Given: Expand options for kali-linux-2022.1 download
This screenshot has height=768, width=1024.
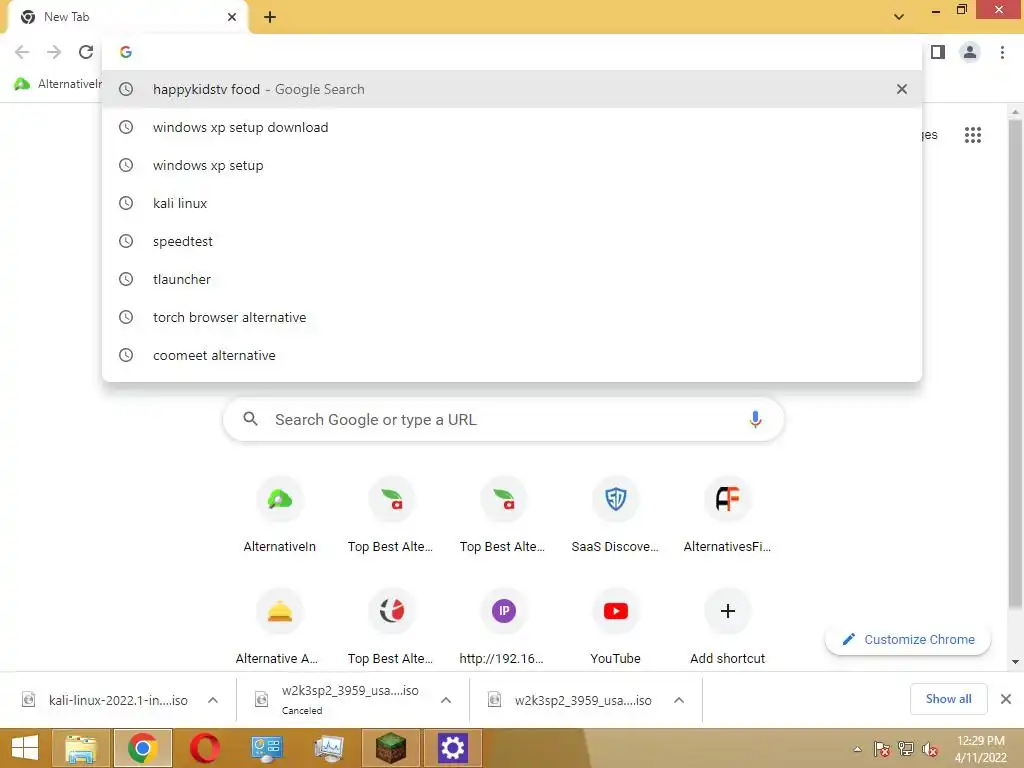Looking at the screenshot, I should [x=213, y=700].
